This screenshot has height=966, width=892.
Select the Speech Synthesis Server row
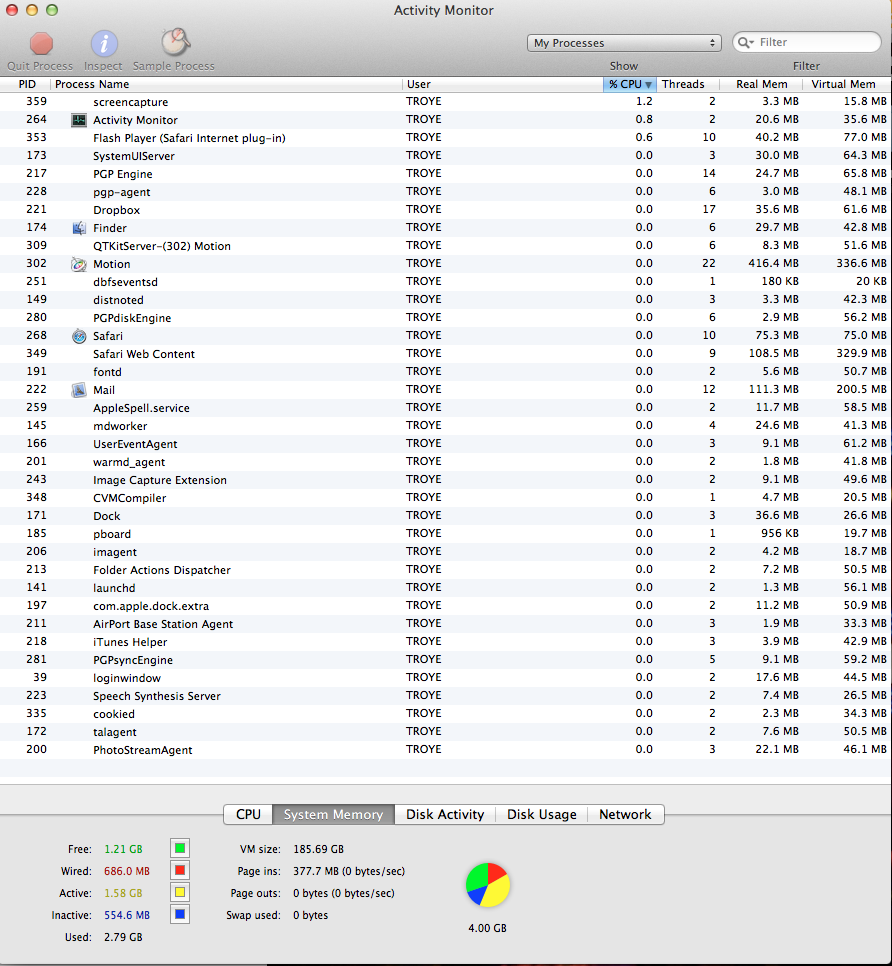coord(446,696)
